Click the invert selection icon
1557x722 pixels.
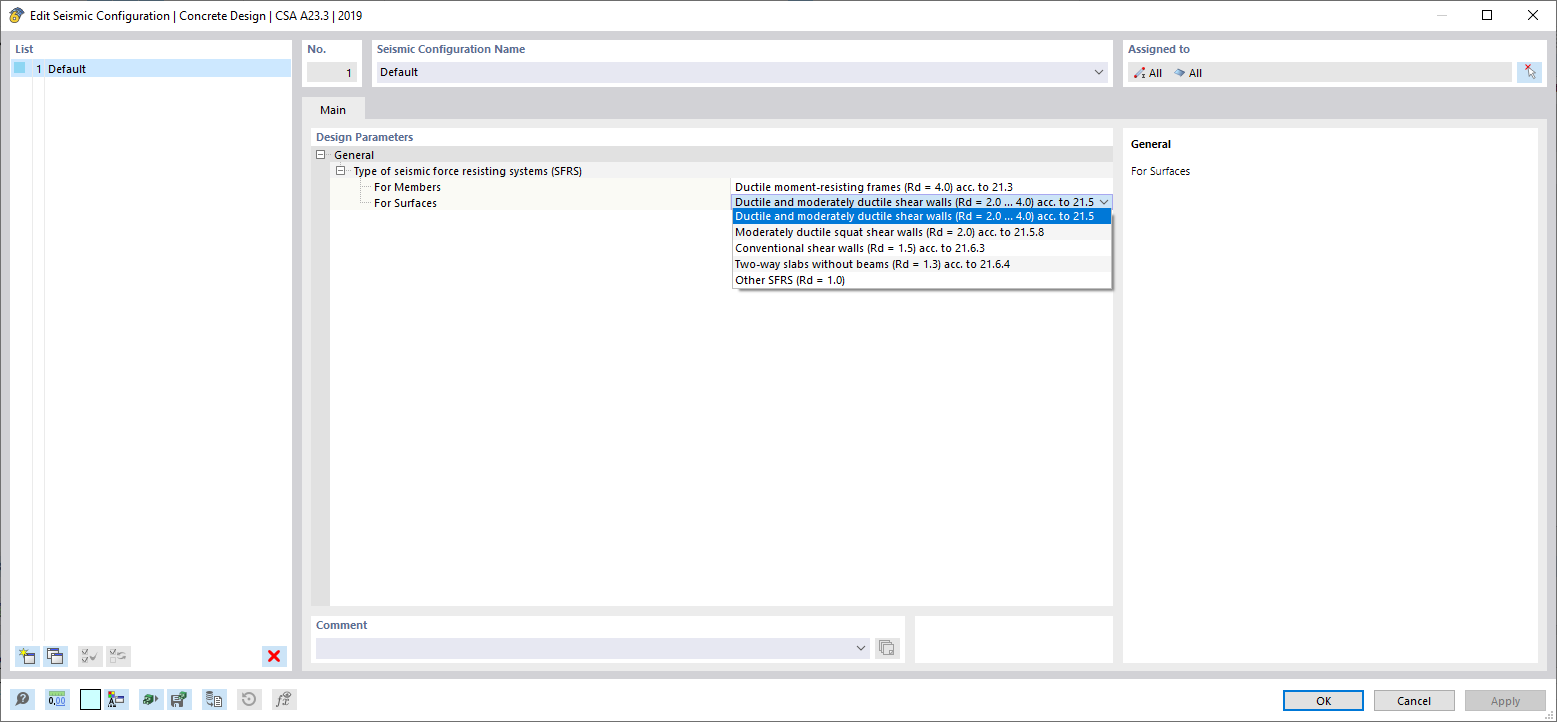pyautogui.click(x=118, y=657)
